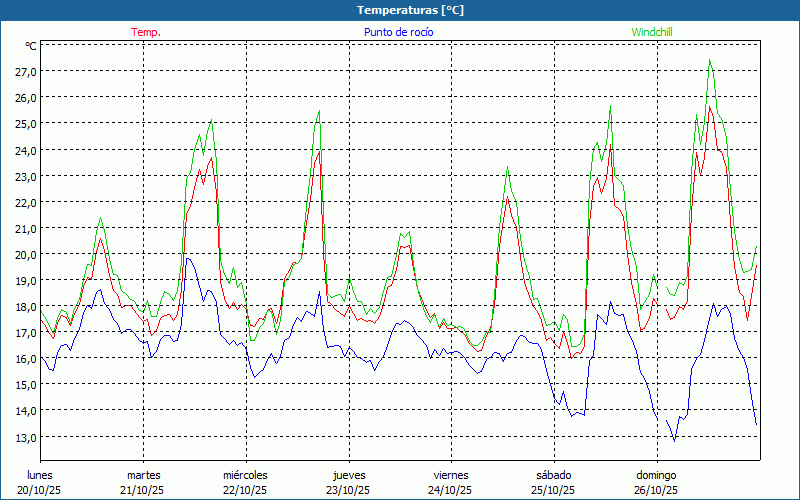Click the red Temp. legend label

coord(145,32)
